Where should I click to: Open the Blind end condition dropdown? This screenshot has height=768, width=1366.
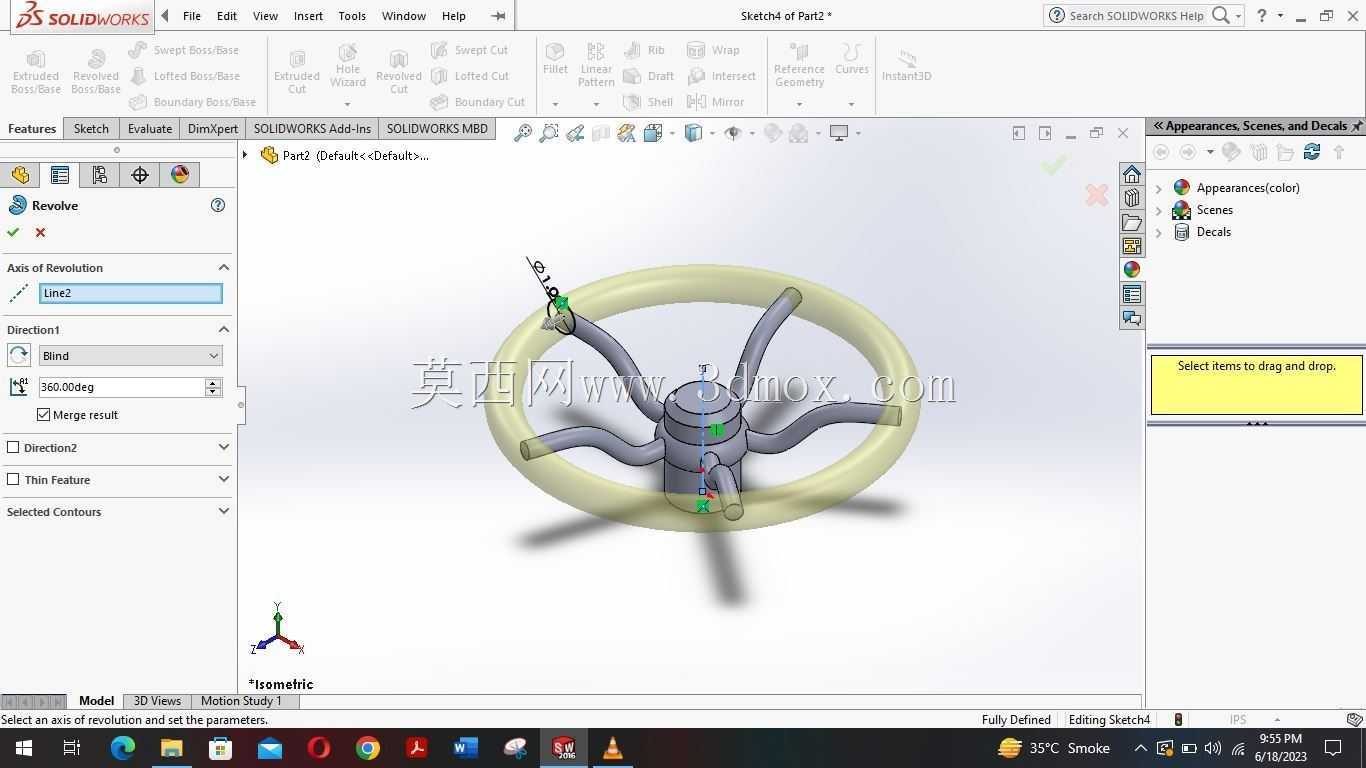coord(130,356)
